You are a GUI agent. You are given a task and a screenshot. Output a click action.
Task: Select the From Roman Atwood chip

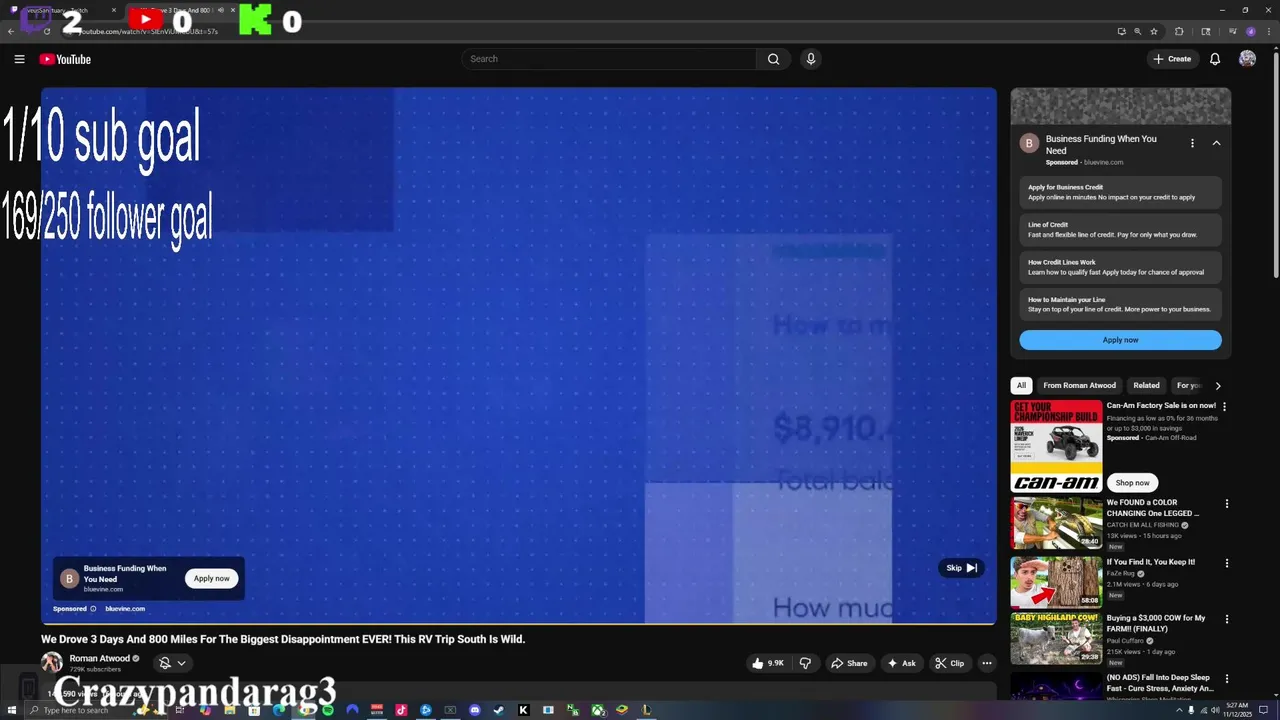(1079, 385)
